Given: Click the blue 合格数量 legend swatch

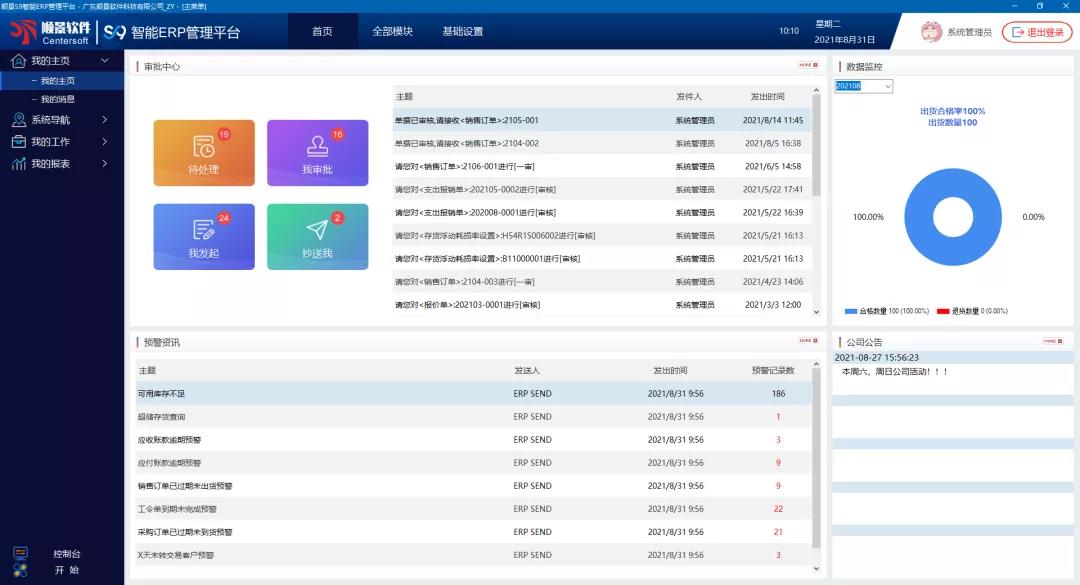Looking at the screenshot, I should [850, 311].
